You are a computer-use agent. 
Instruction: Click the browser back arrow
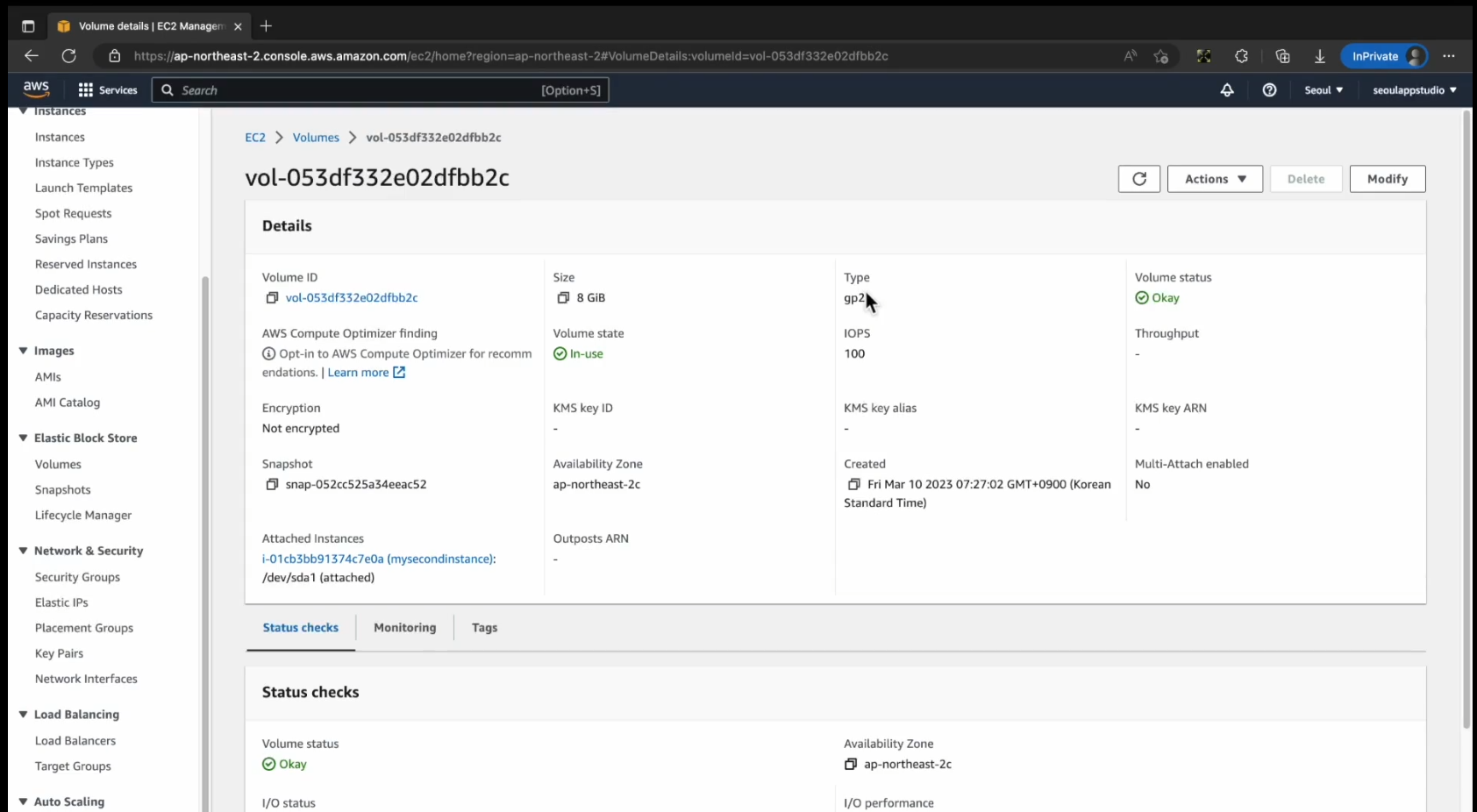(x=32, y=56)
